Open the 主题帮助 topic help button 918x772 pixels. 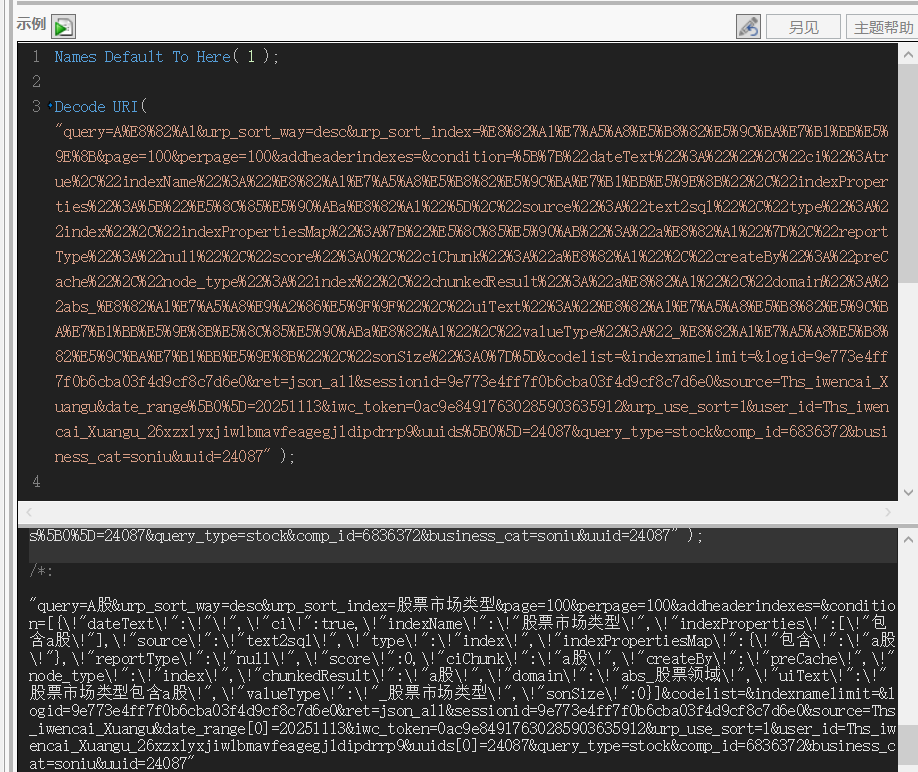pyautogui.click(x=883, y=27)
